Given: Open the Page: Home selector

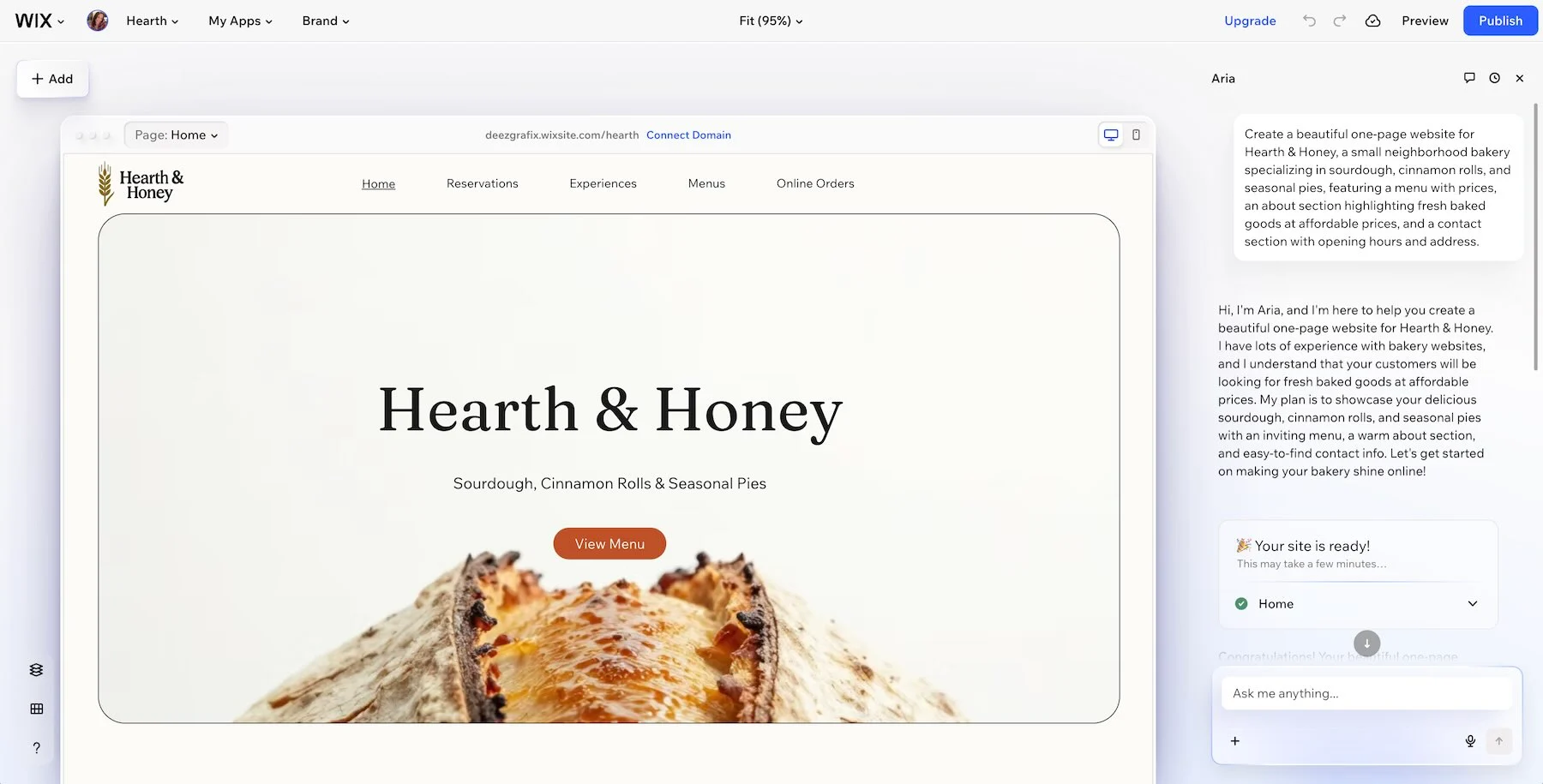Looking at the screenshot, I should click(177, 135).
